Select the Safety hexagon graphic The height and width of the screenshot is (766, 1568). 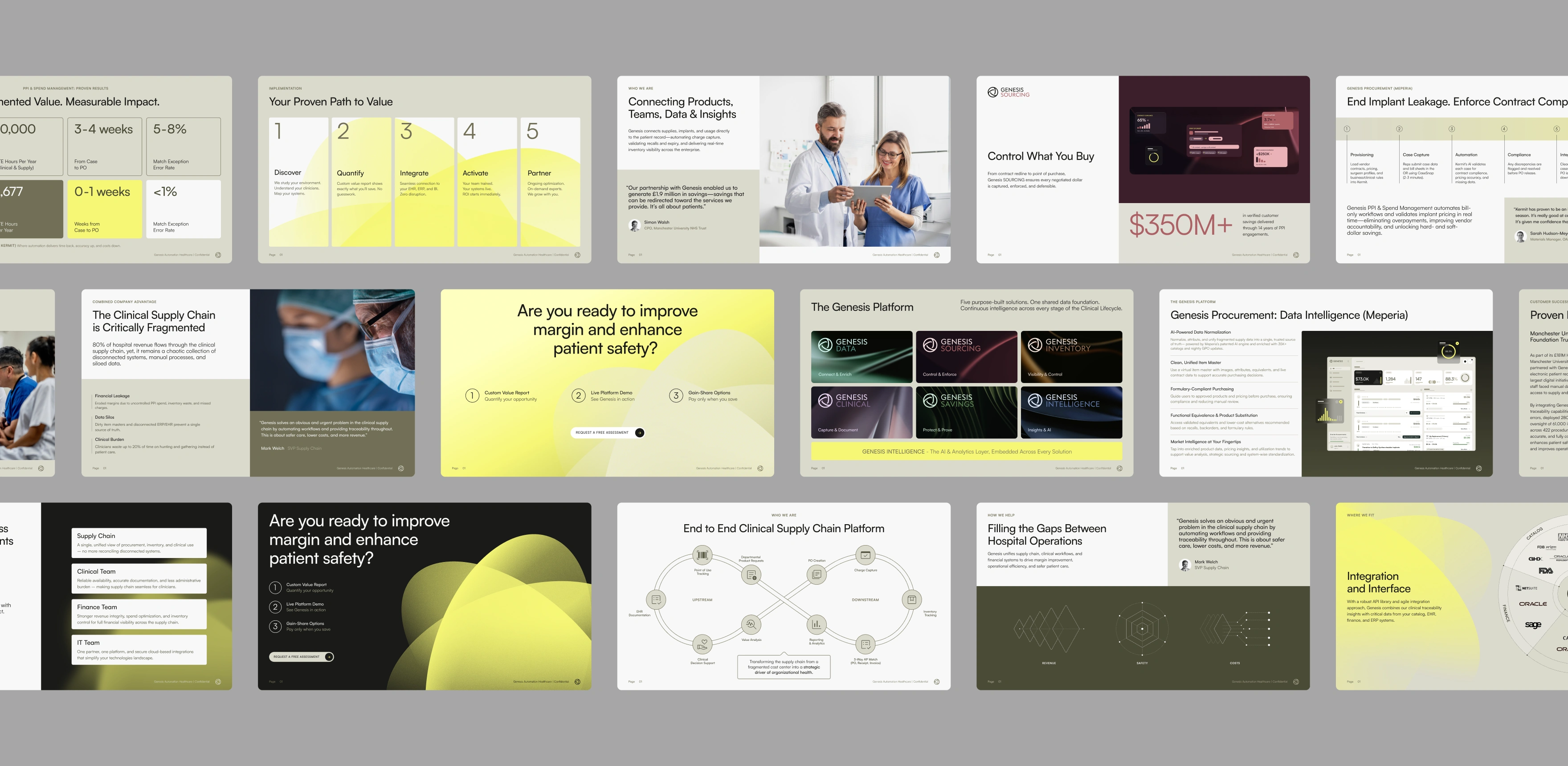click(x=1142, y=629)
